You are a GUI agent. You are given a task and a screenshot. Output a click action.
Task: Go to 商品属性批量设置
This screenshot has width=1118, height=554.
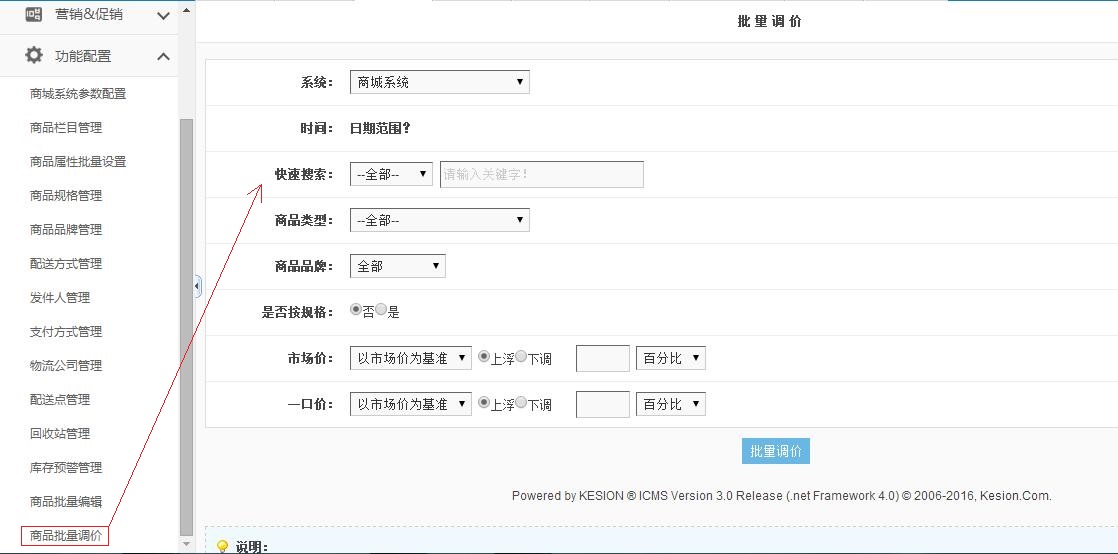click(78, 162)
